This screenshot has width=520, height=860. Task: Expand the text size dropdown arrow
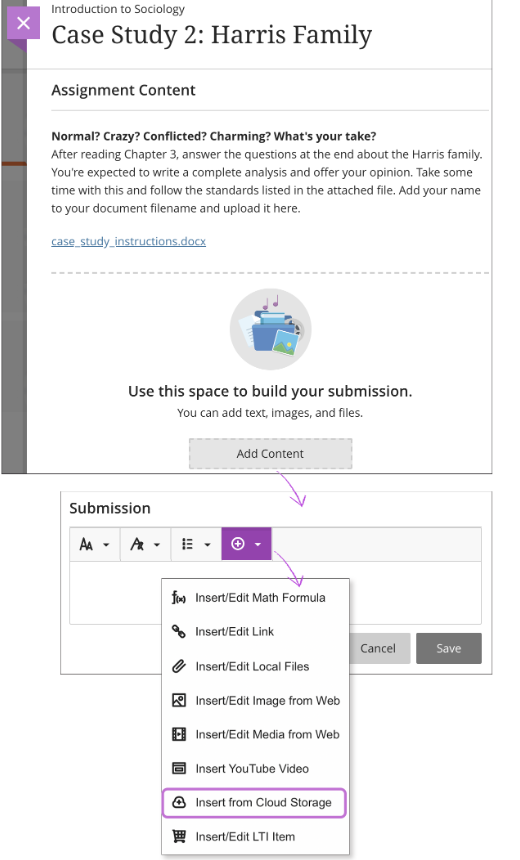pyautogui.click(x=106, y=545)
